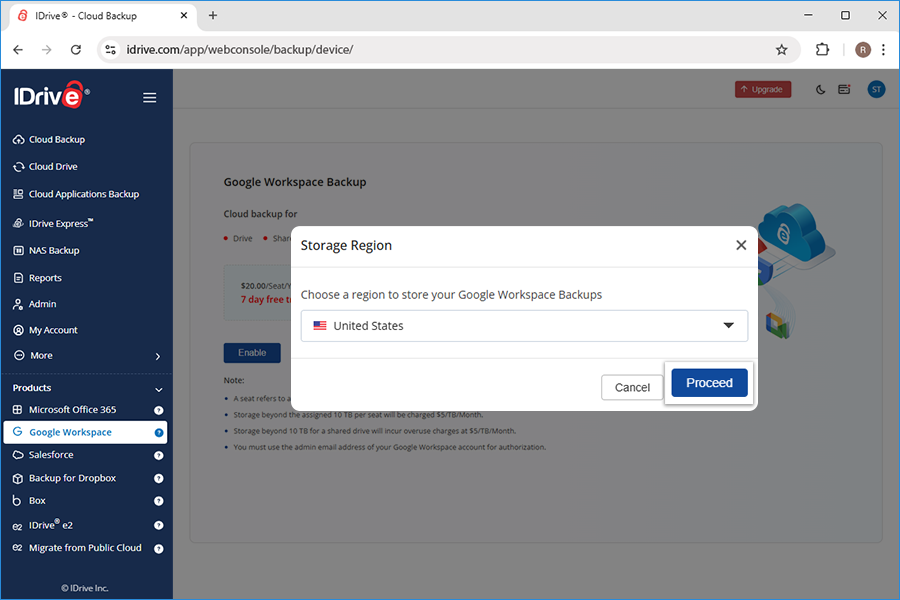Reload the page
Viewport: 900px width, 600px height.
(x=76, y=50)
